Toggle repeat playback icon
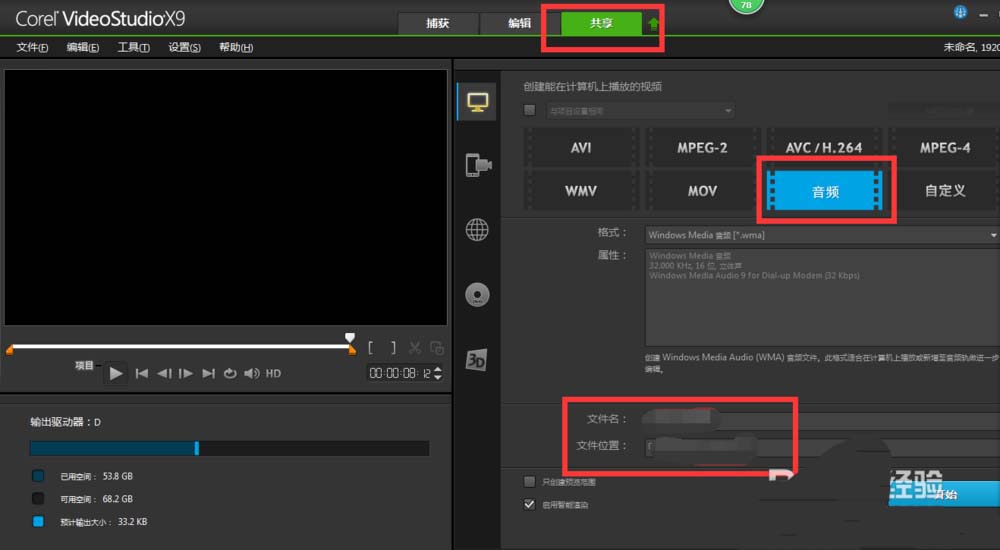The width and height of the screenshot is (1000, 550). [230, 373]
